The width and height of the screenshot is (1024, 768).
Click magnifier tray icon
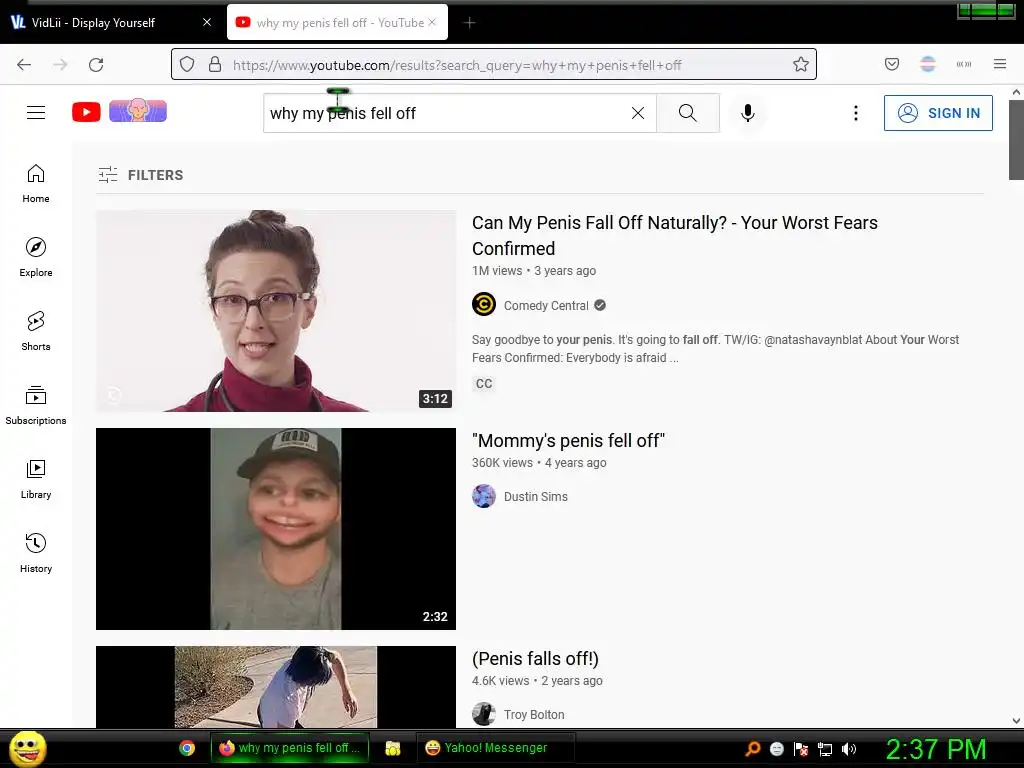click(x=753, y=749)
